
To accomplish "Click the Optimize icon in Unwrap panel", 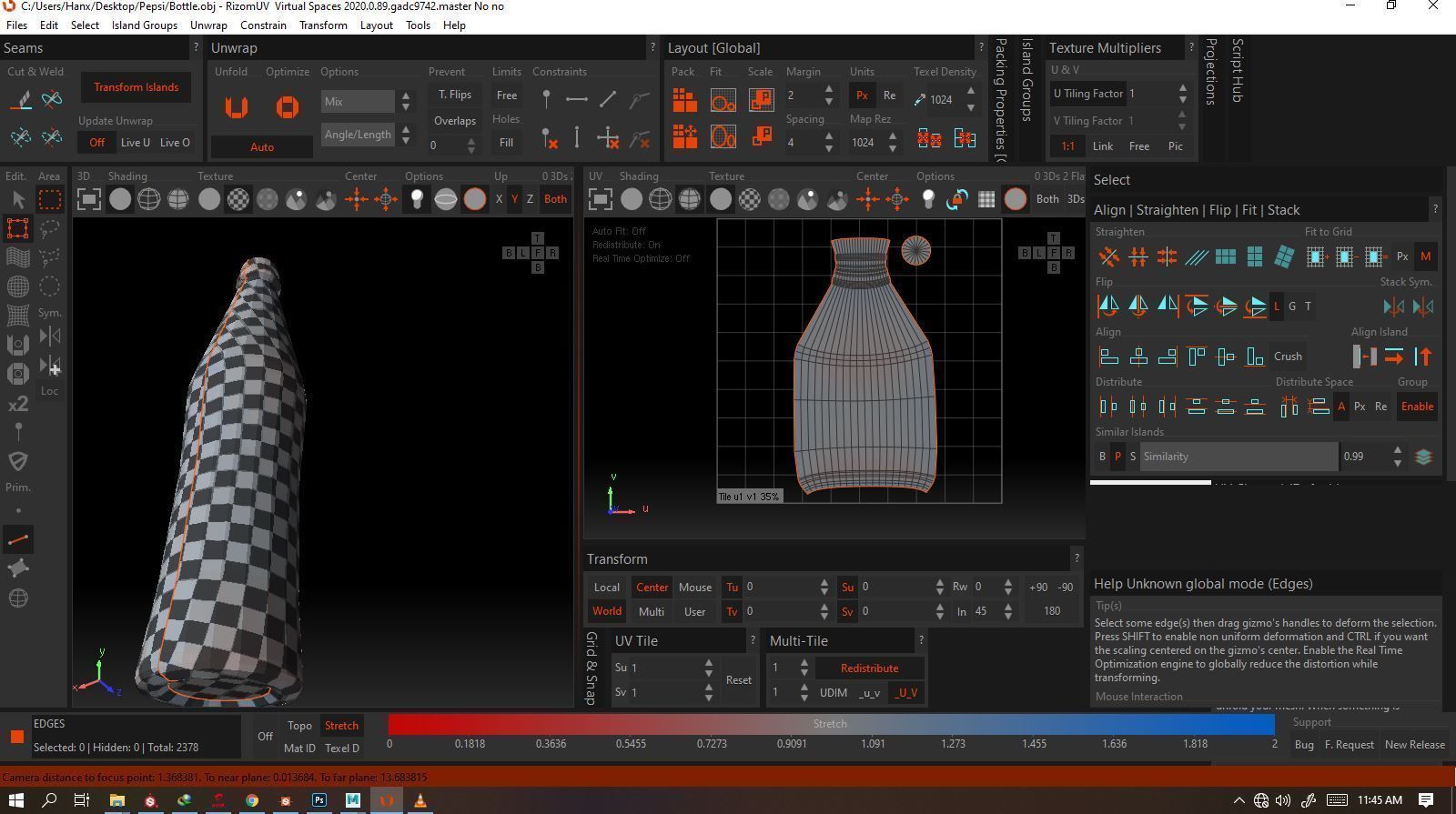I will [x=288, y=107].
